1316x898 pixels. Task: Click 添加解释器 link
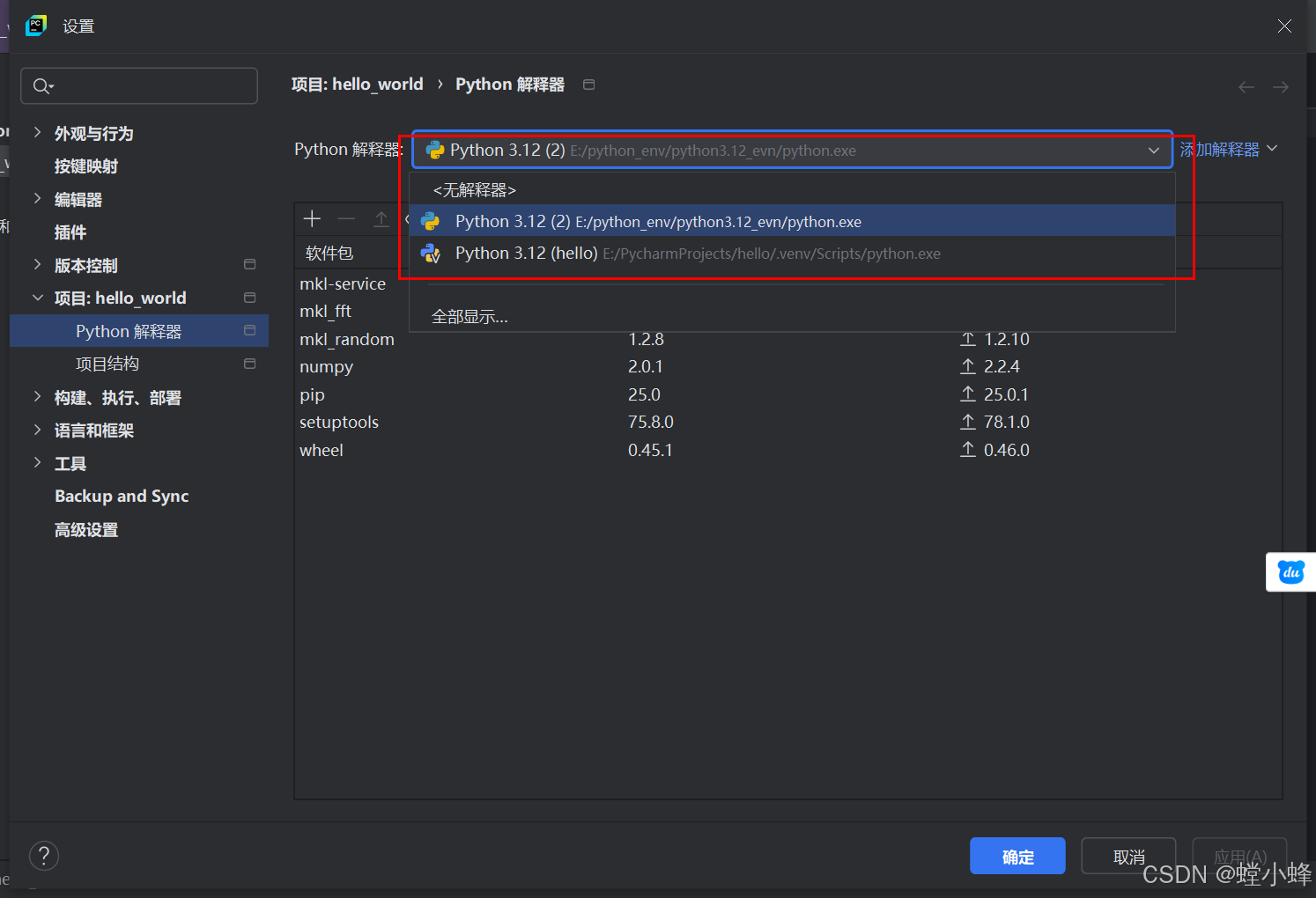(1220, 150)
